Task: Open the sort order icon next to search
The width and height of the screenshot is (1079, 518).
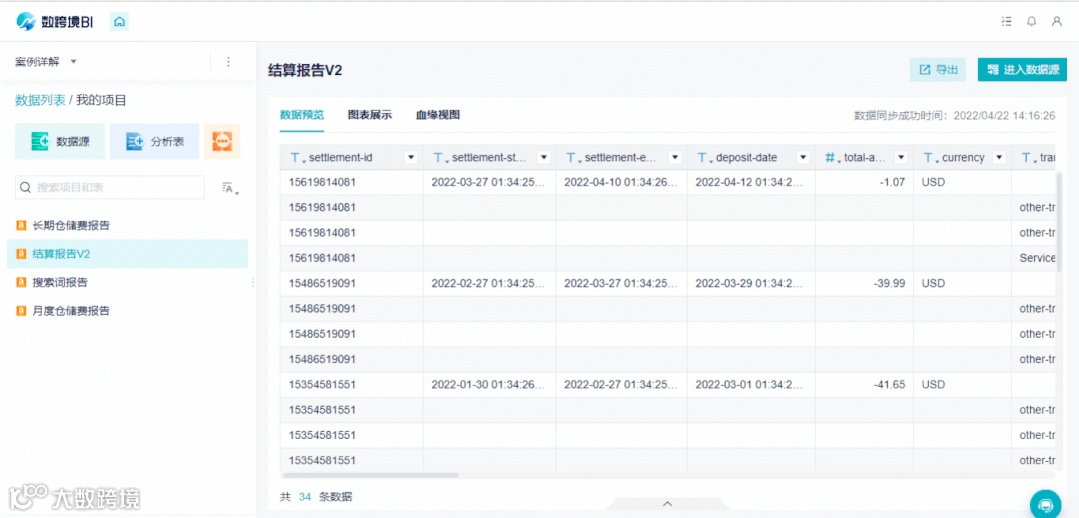Action: tap(231, 188)
